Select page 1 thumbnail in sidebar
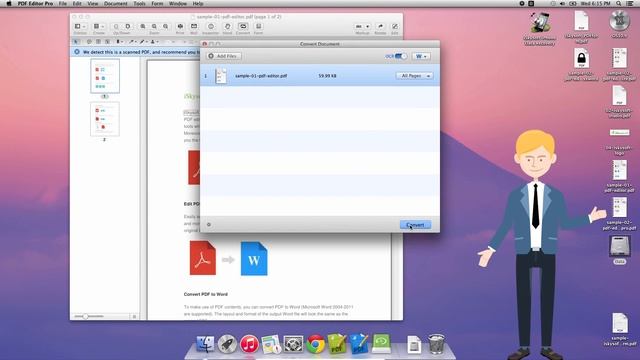Viewport: 640px width, 360px height. point(105,76)
